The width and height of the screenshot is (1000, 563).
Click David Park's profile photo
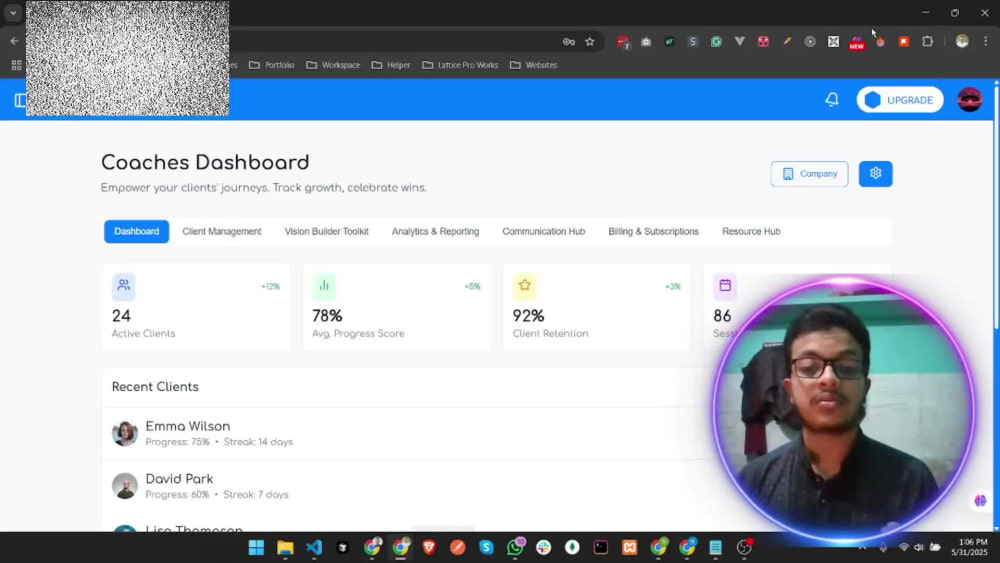coord(125,486)
